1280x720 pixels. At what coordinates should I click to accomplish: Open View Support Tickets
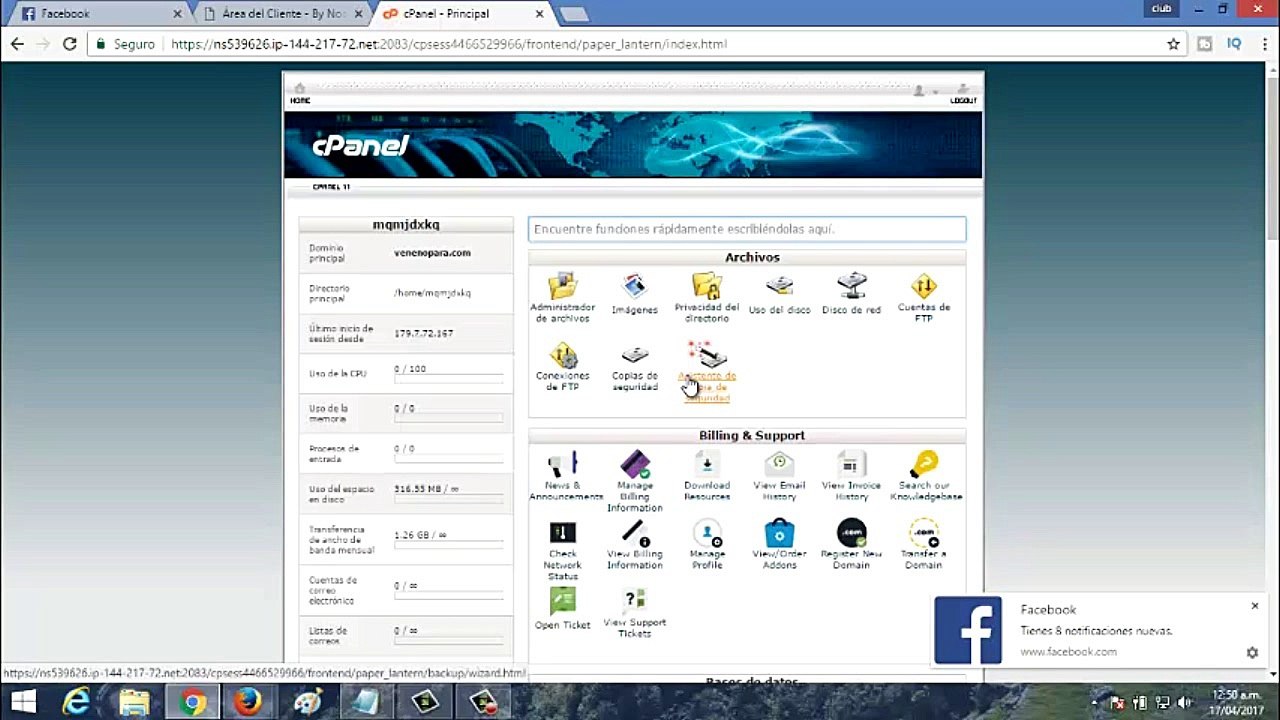634,600
